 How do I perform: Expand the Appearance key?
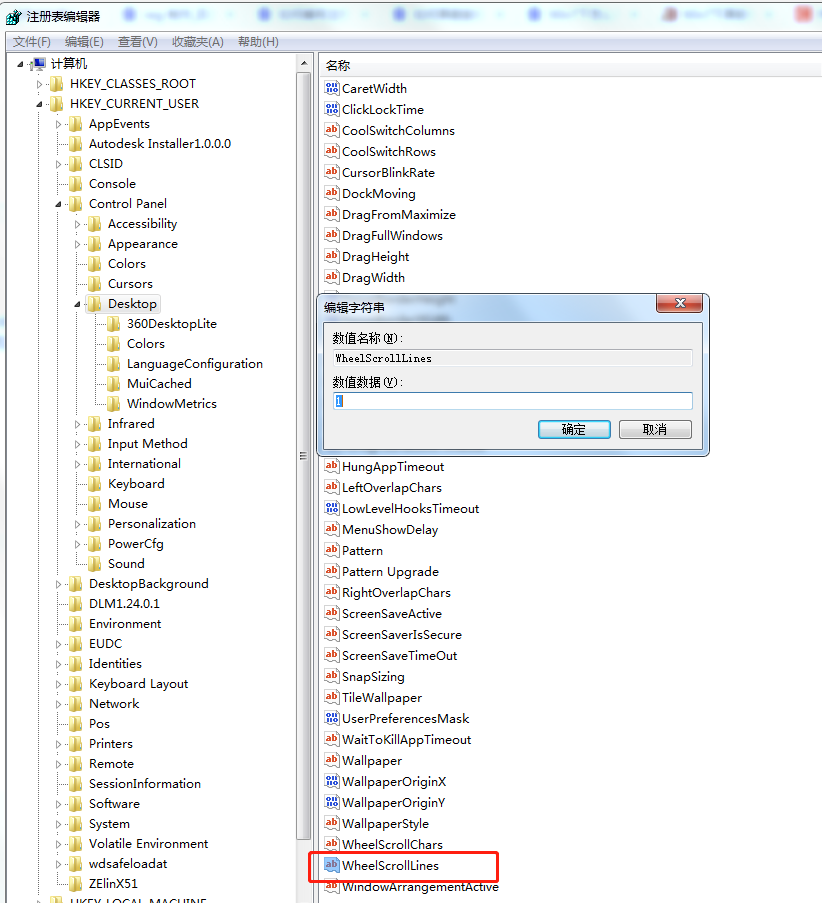(x=77, y=244)
